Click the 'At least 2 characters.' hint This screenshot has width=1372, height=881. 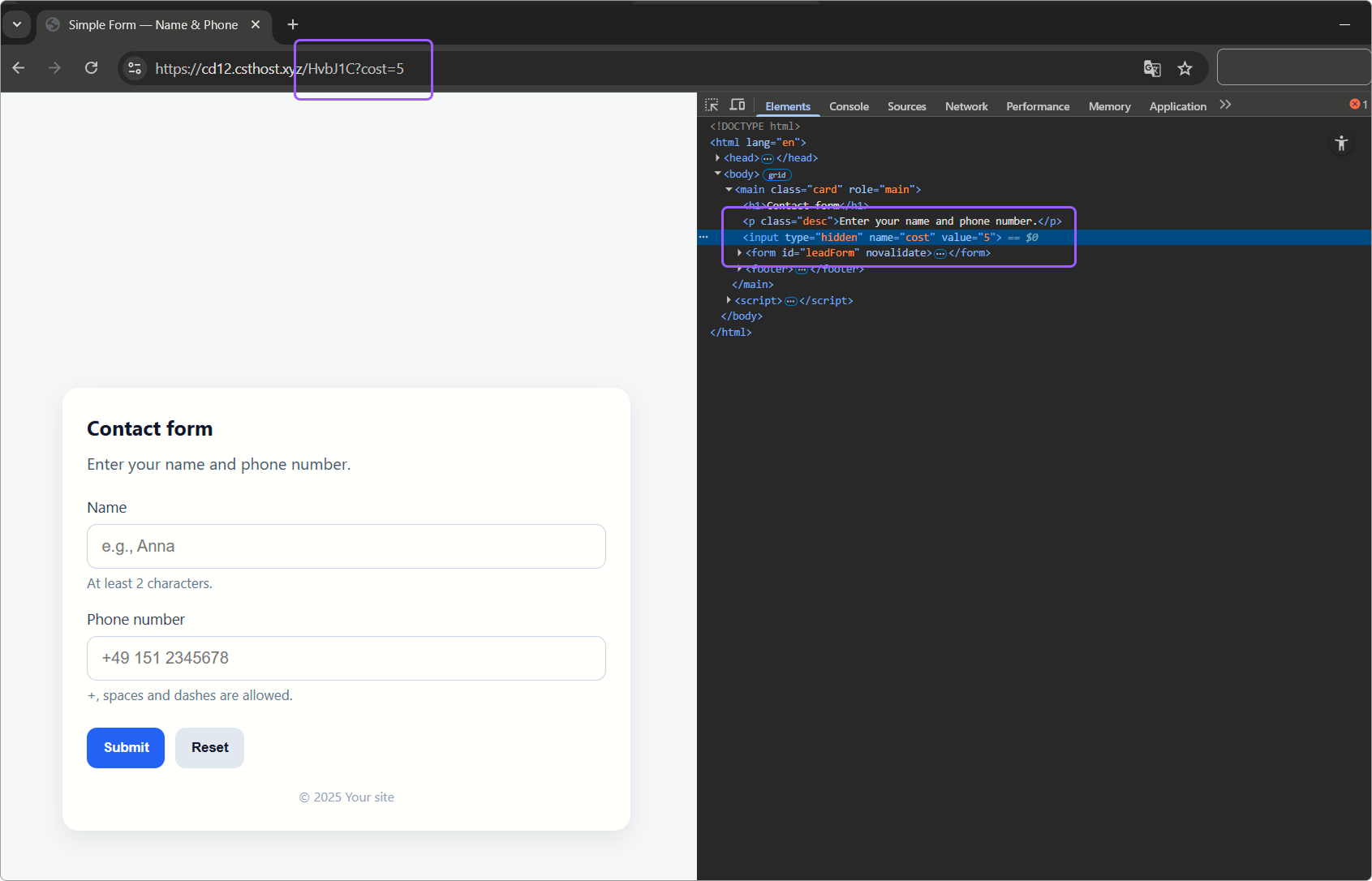pyautogui.click(x=149, y=583)
